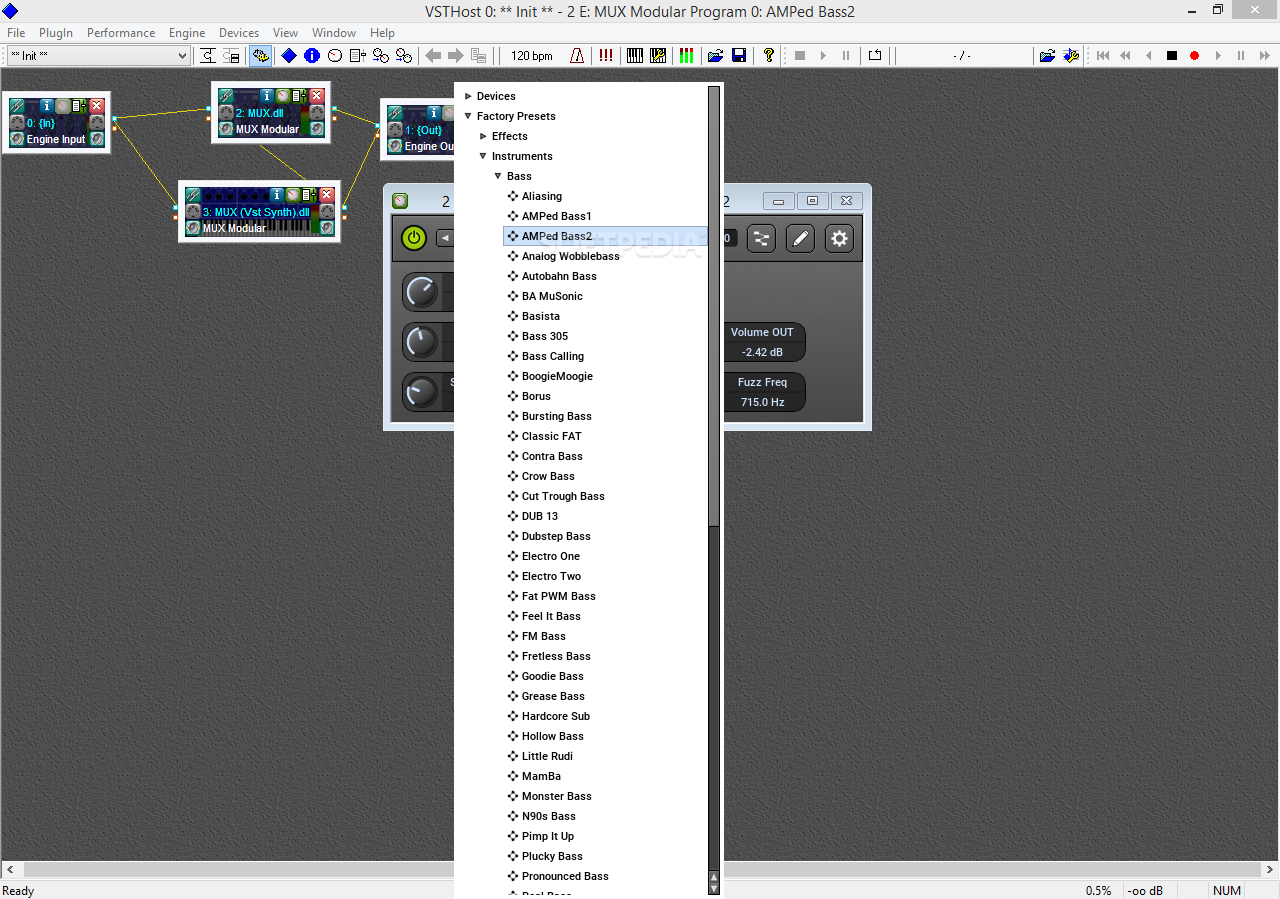This screenshot has height=899, width=1280.
Task: Click the folder icon left of the wrench
Action: [1047, 56]
